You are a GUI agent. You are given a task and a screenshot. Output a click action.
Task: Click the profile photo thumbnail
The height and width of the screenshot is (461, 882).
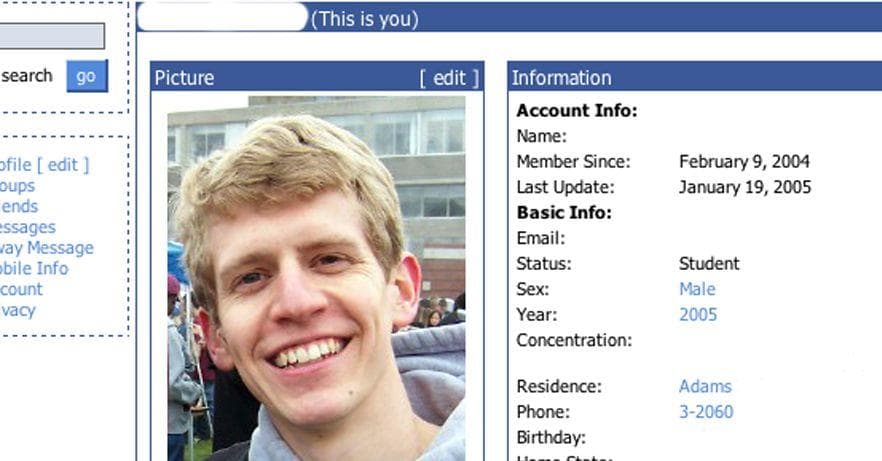coord(316,278)
